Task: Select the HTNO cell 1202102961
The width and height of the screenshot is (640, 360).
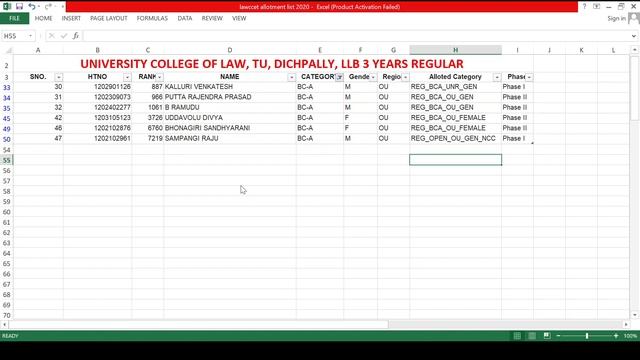Action: (x=98, y=138)
